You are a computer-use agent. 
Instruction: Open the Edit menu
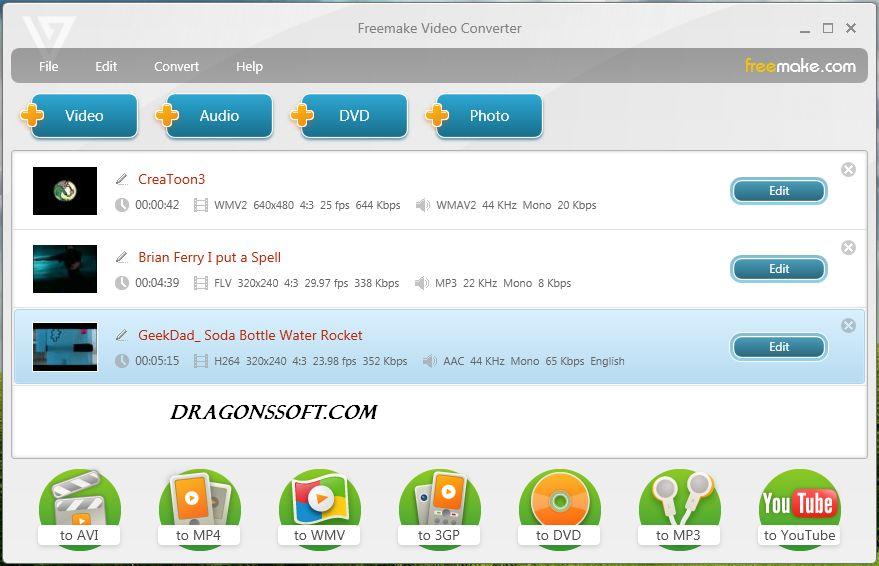click(x=106, y=67)
